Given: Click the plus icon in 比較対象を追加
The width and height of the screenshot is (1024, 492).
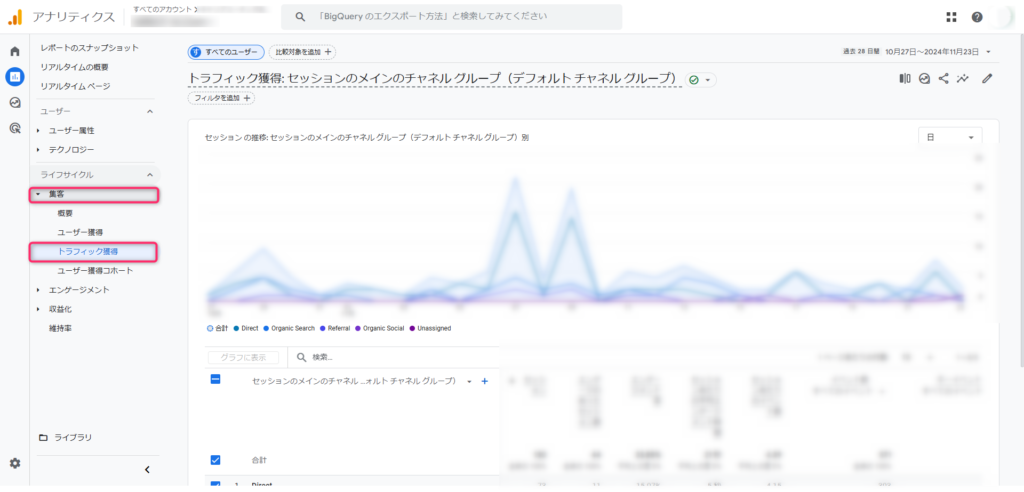Looking at the screenshot, I should pos(328,52).
